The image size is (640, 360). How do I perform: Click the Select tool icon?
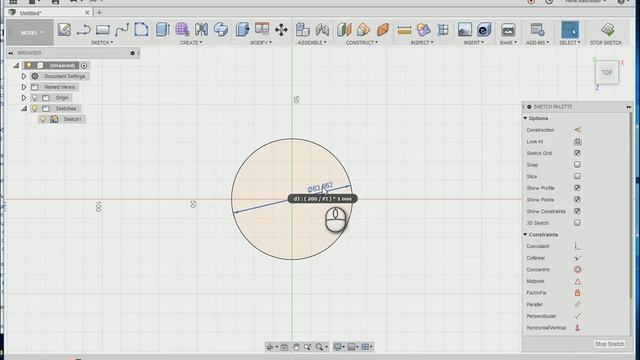coord(570,30)
